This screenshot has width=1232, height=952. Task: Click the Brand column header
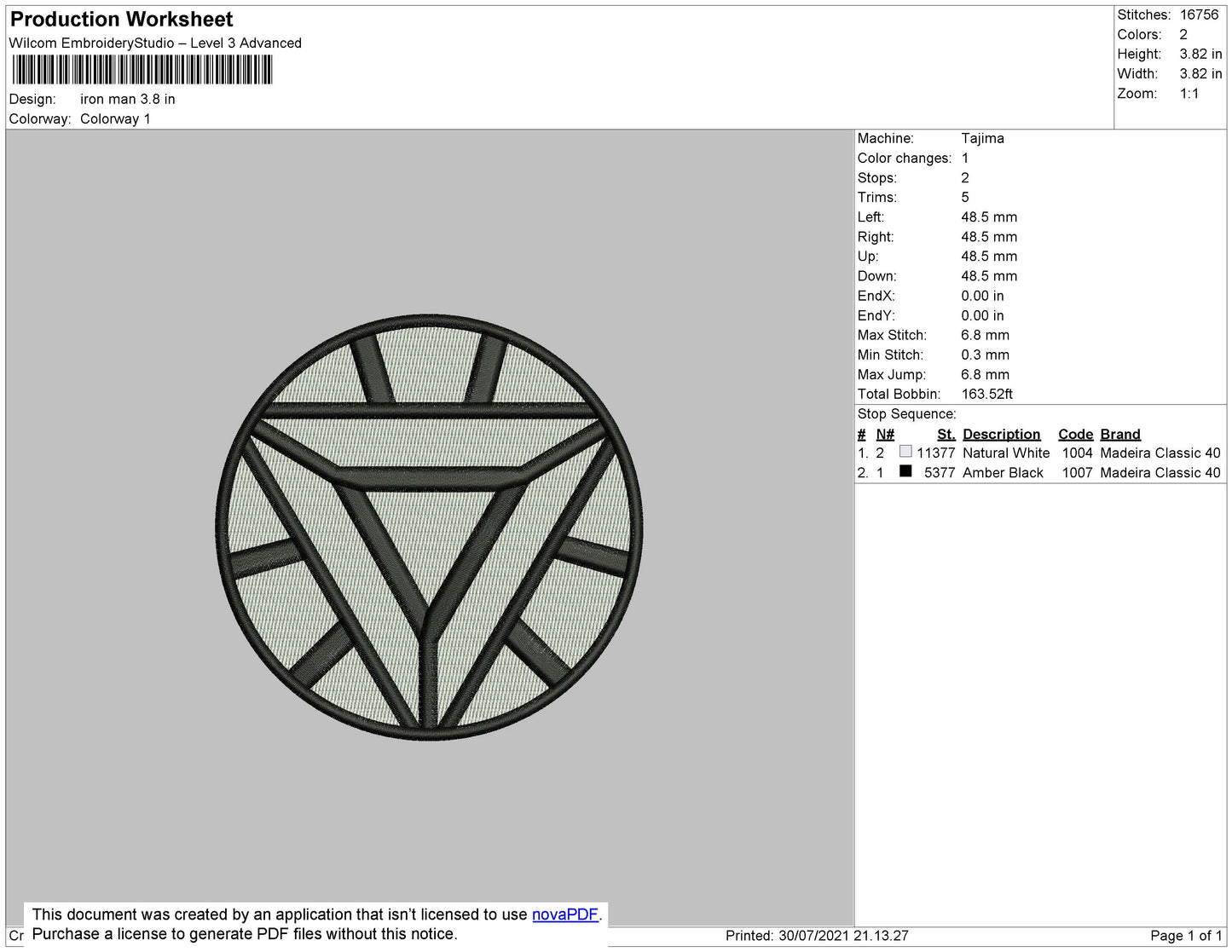point(1120,435)
